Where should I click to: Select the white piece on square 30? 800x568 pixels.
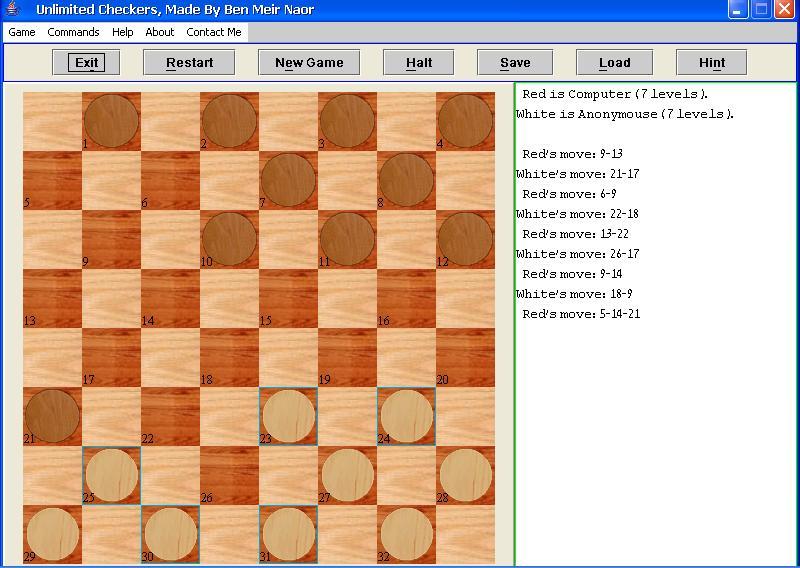coord(170,534)
